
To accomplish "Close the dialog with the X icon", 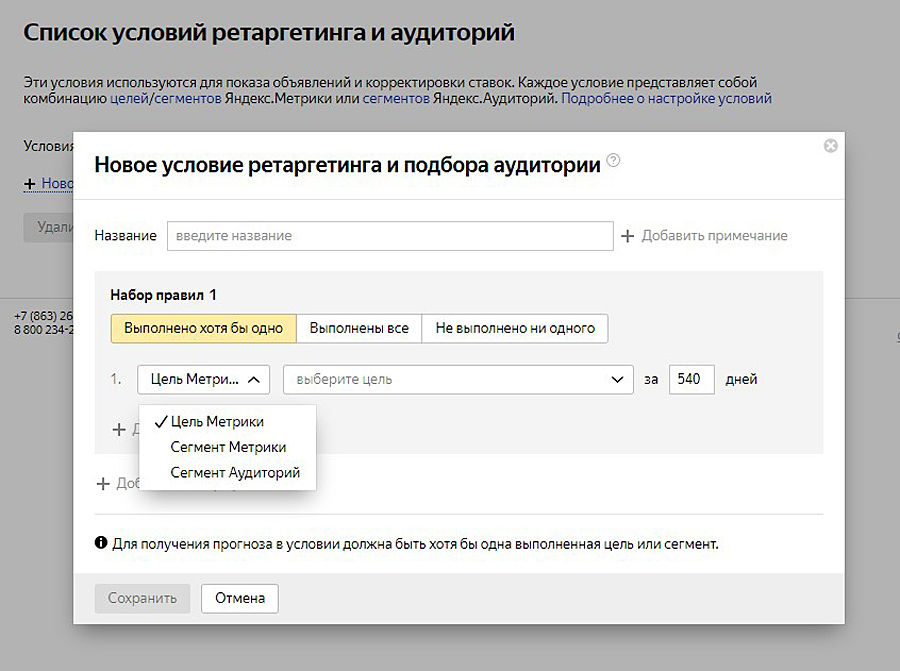I will tap(830, 146).
